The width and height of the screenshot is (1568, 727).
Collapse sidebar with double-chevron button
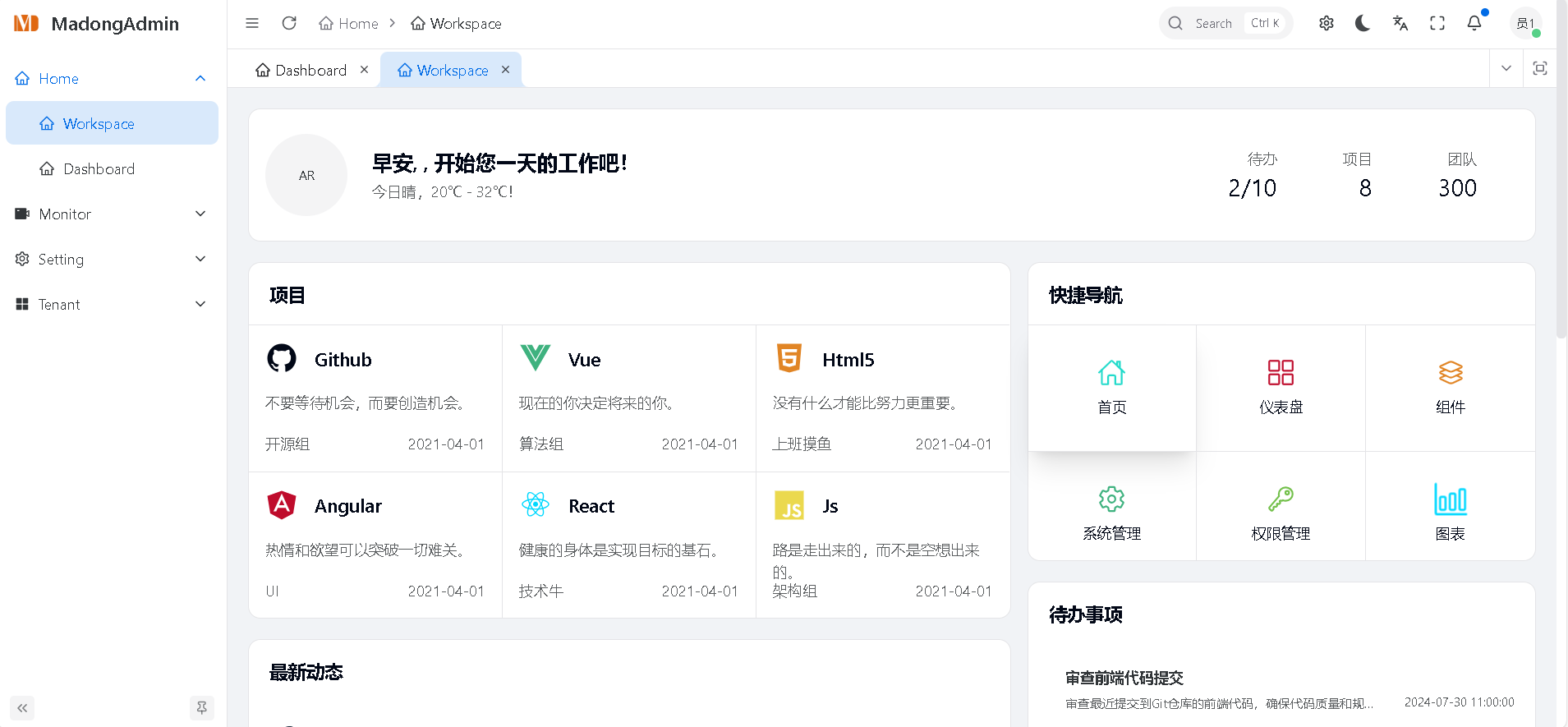coord(22,707)
